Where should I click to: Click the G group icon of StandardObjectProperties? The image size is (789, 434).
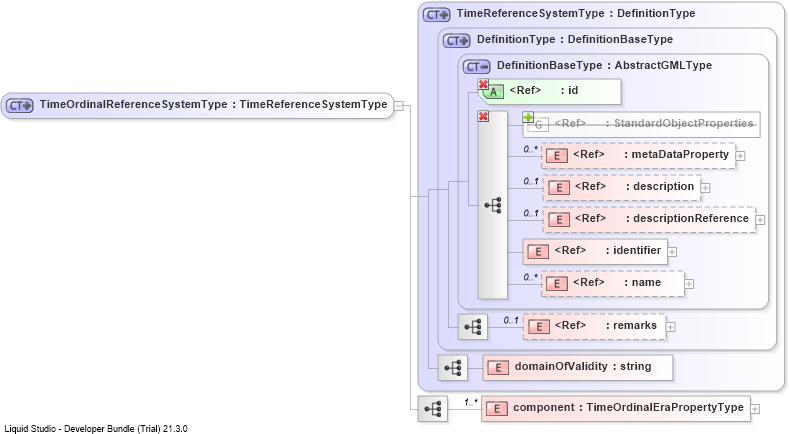tap(538, 125)
